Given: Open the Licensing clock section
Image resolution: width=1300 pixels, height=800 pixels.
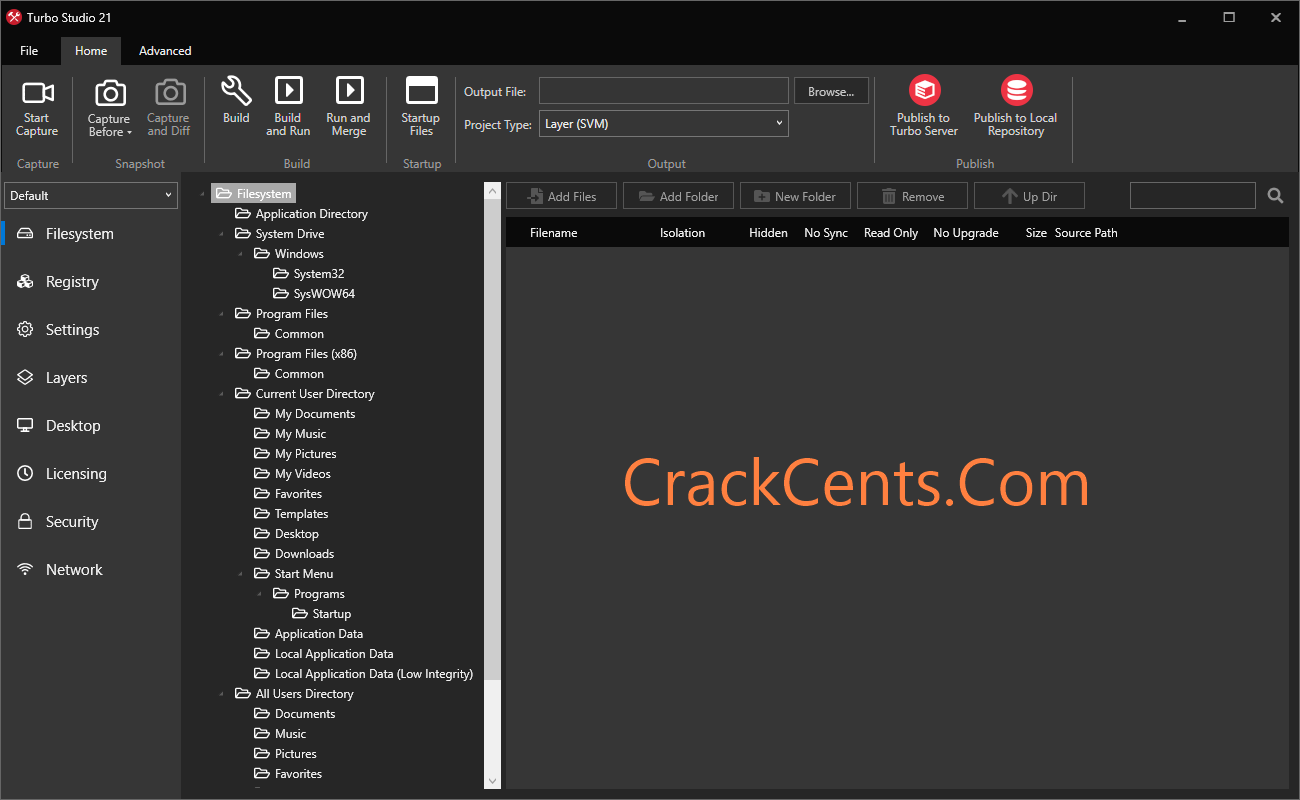Looking at the screenshot, I should 91,474.
